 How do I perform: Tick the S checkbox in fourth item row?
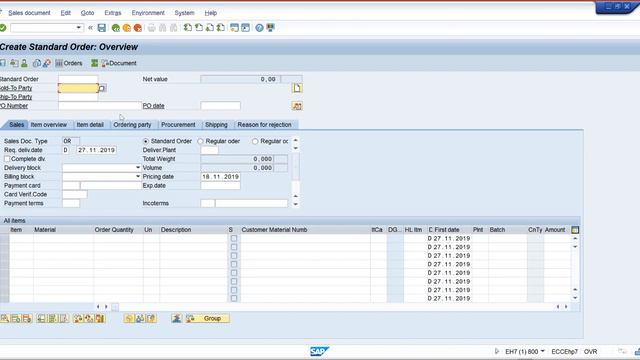pos(234,264)
